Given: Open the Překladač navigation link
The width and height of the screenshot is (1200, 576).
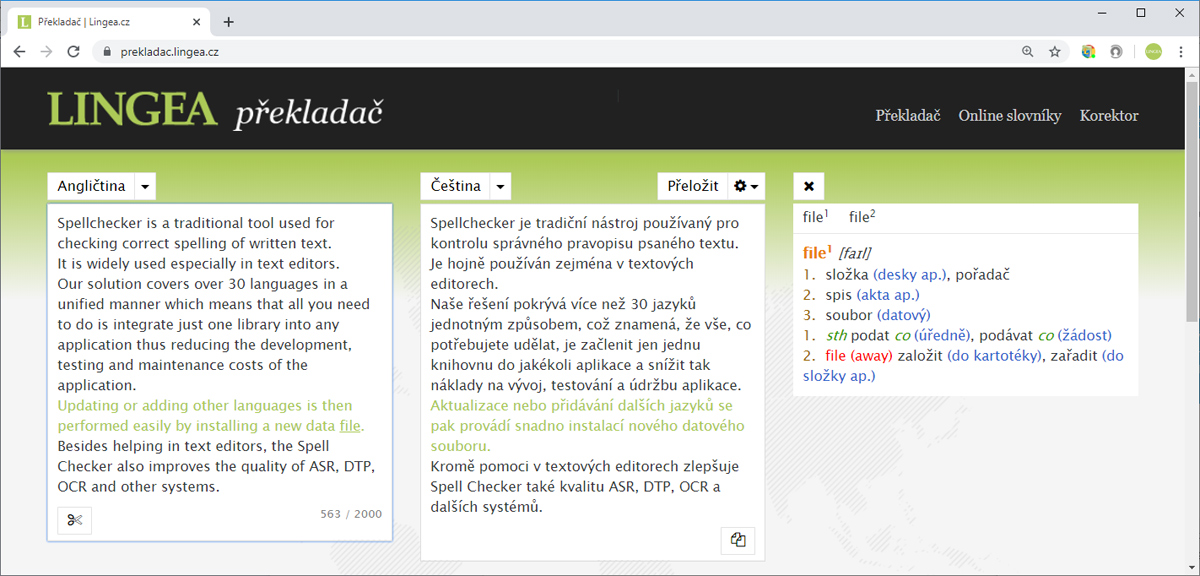Looking at the screenshot, I should point(908,115).
